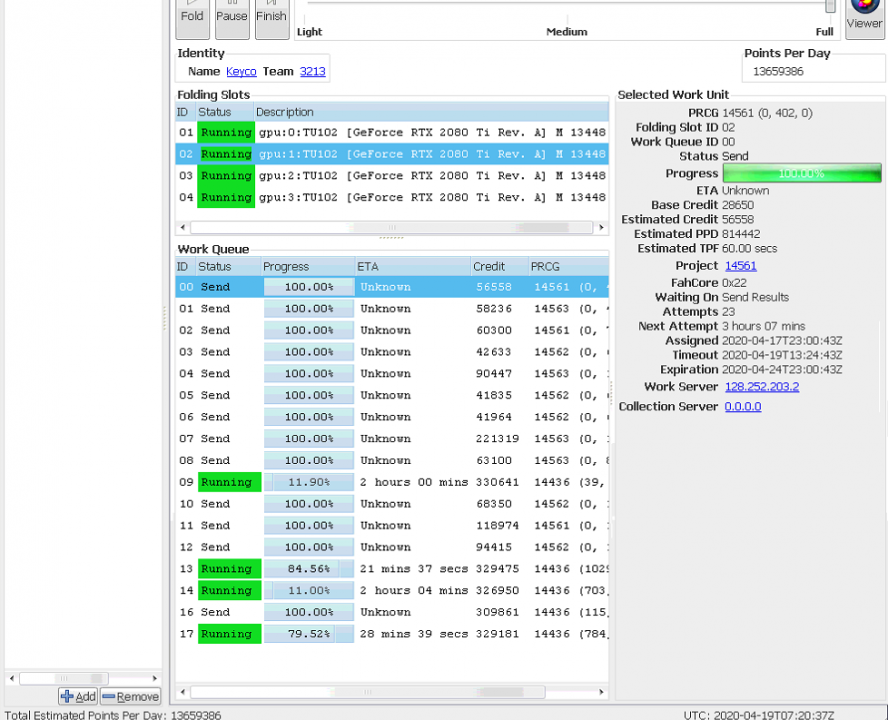
Task: Select running work queue row 17 at 79.52%
Action: tap(392, 634)
